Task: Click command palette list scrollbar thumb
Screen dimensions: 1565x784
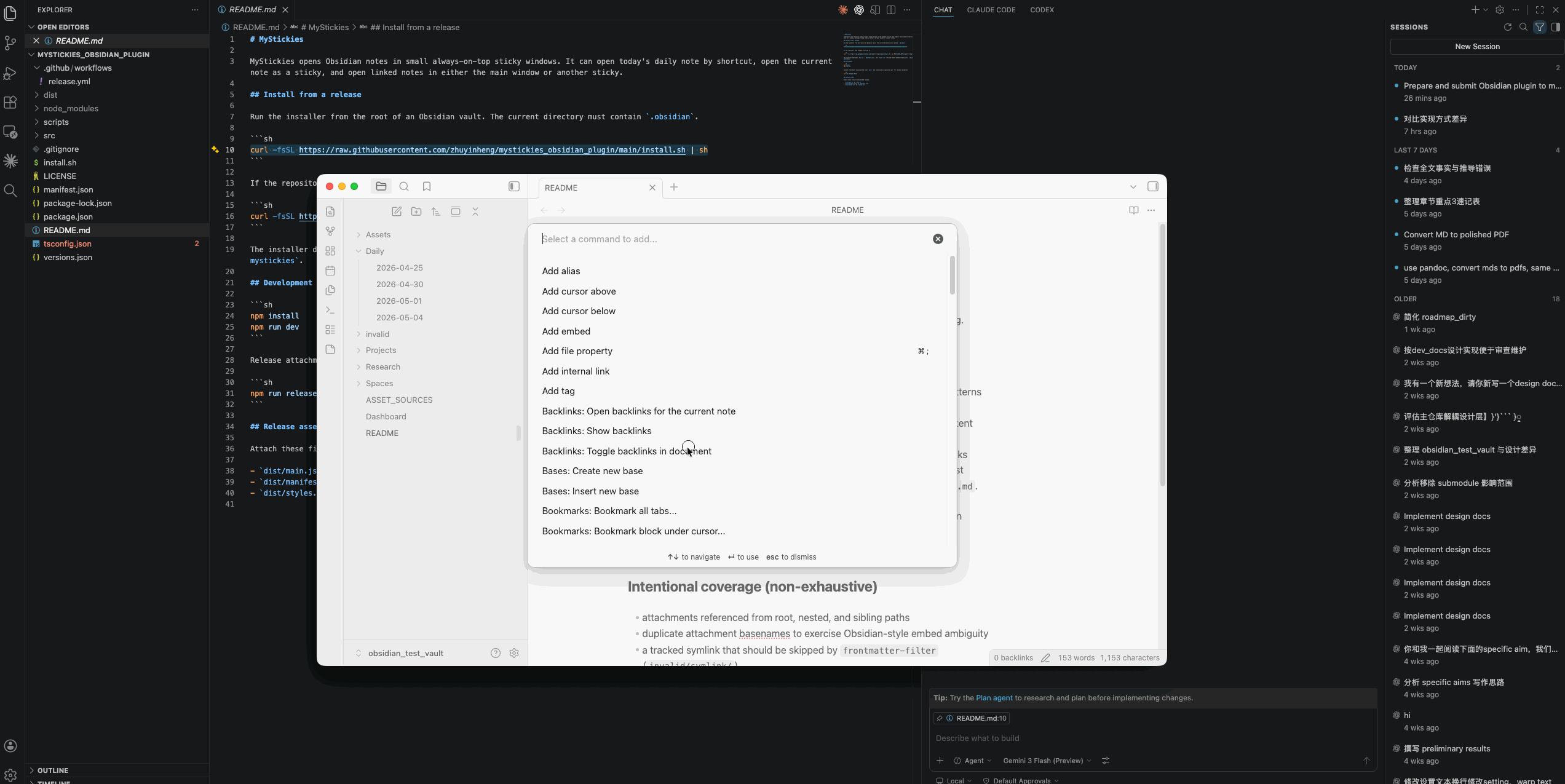Action: [952, 275]
